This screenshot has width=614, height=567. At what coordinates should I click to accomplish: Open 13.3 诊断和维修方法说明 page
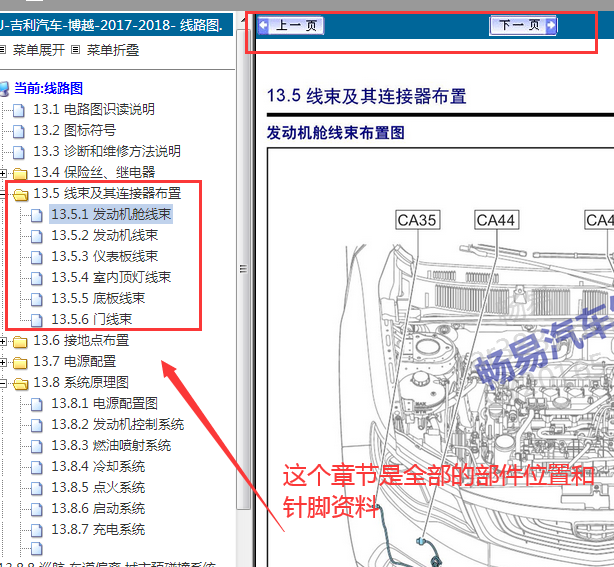[x=107, y=151]
